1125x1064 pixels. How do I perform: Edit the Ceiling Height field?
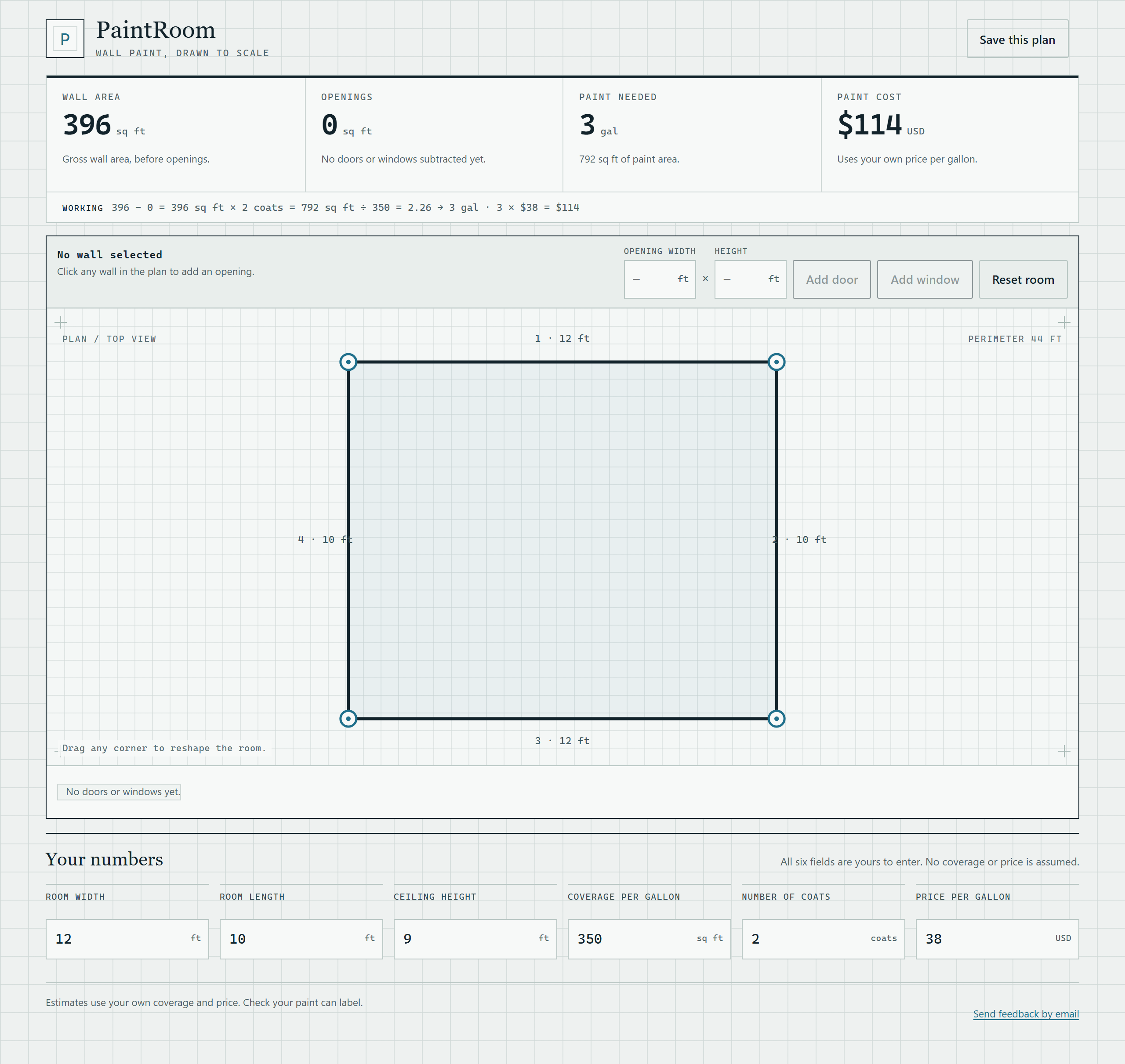click(475, 939)
